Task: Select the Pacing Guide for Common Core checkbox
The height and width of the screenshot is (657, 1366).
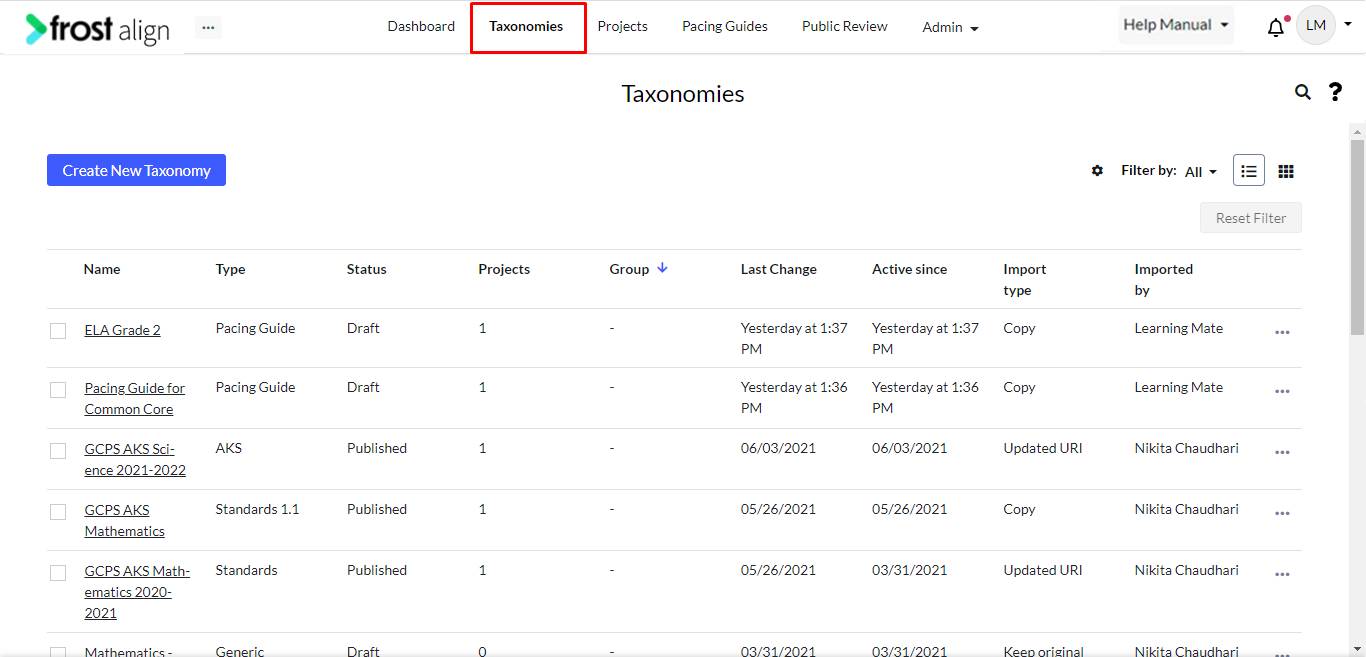Action: pyautogui.click(x=57, y=390)
